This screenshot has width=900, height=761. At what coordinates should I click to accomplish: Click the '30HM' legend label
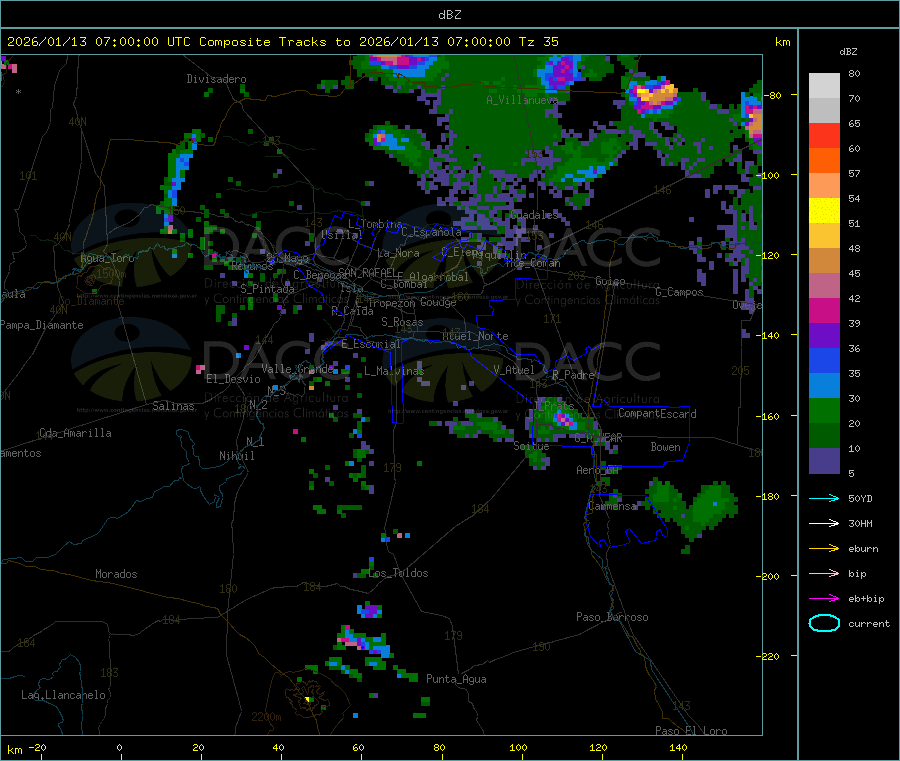[x=860, y=523]
